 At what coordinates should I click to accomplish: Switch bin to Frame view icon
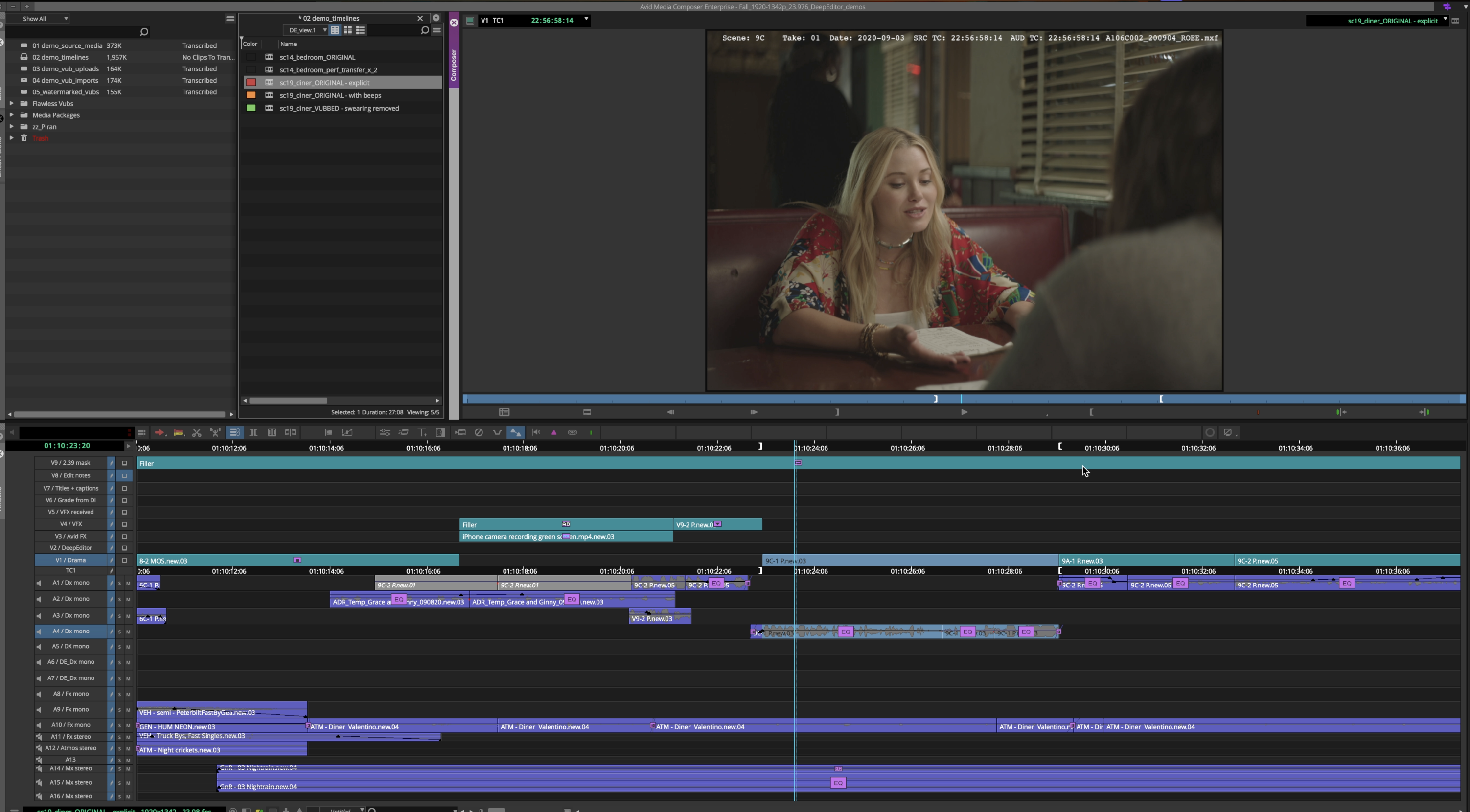point(347,30)
